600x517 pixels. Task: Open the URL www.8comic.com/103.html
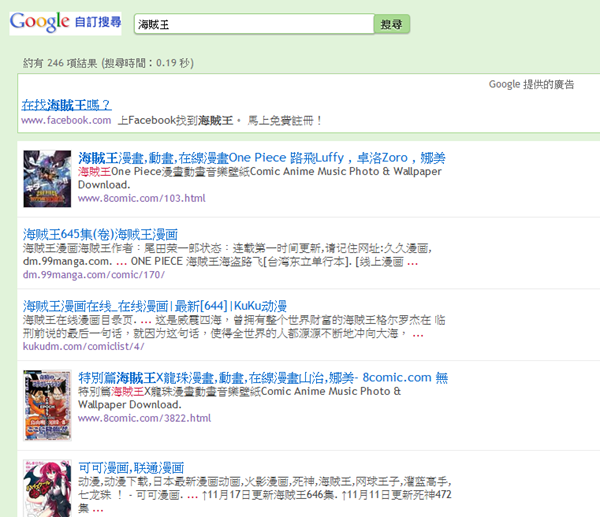pos(142,198)
